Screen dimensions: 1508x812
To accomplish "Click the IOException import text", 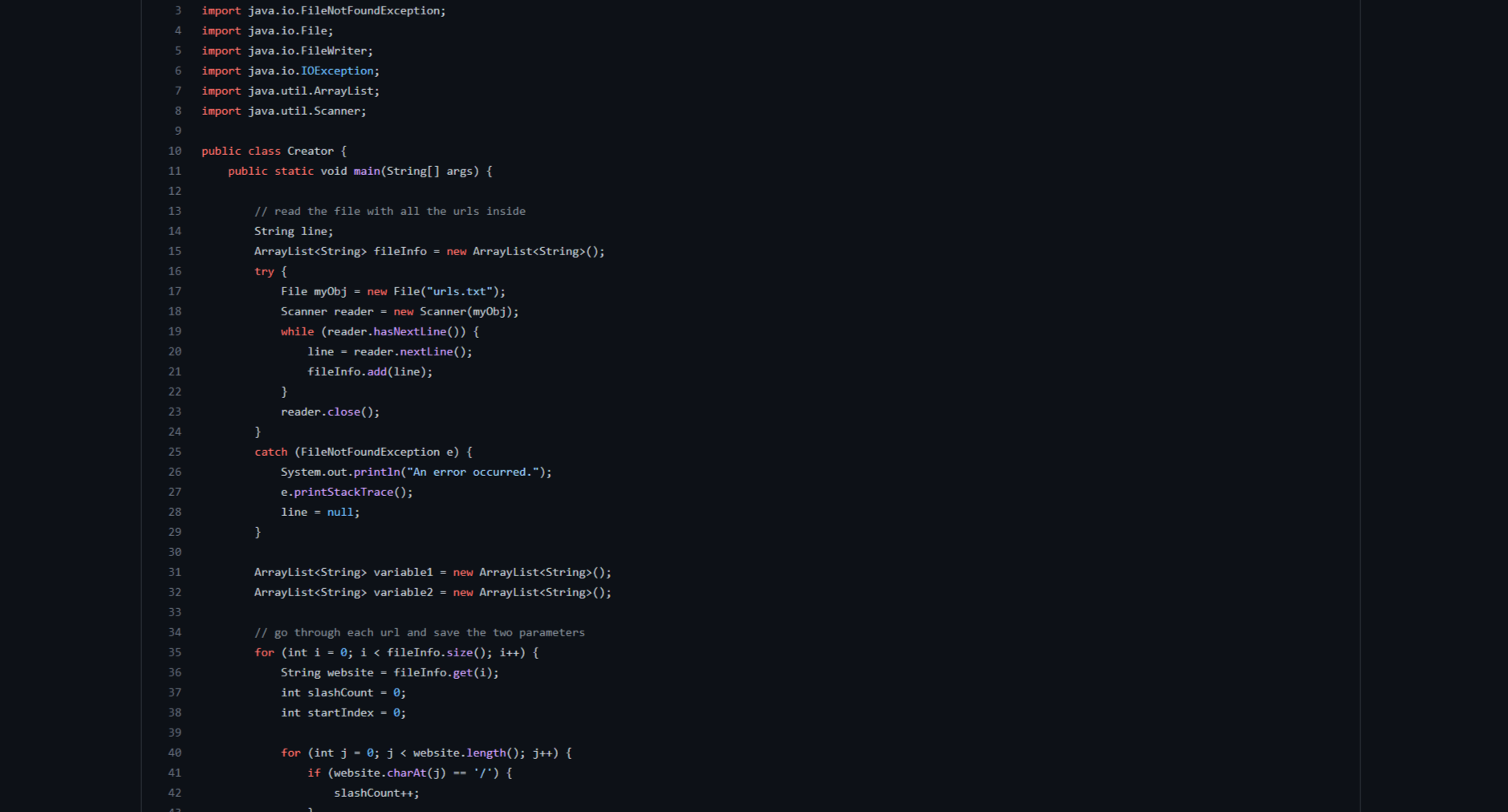I will 337,71.
